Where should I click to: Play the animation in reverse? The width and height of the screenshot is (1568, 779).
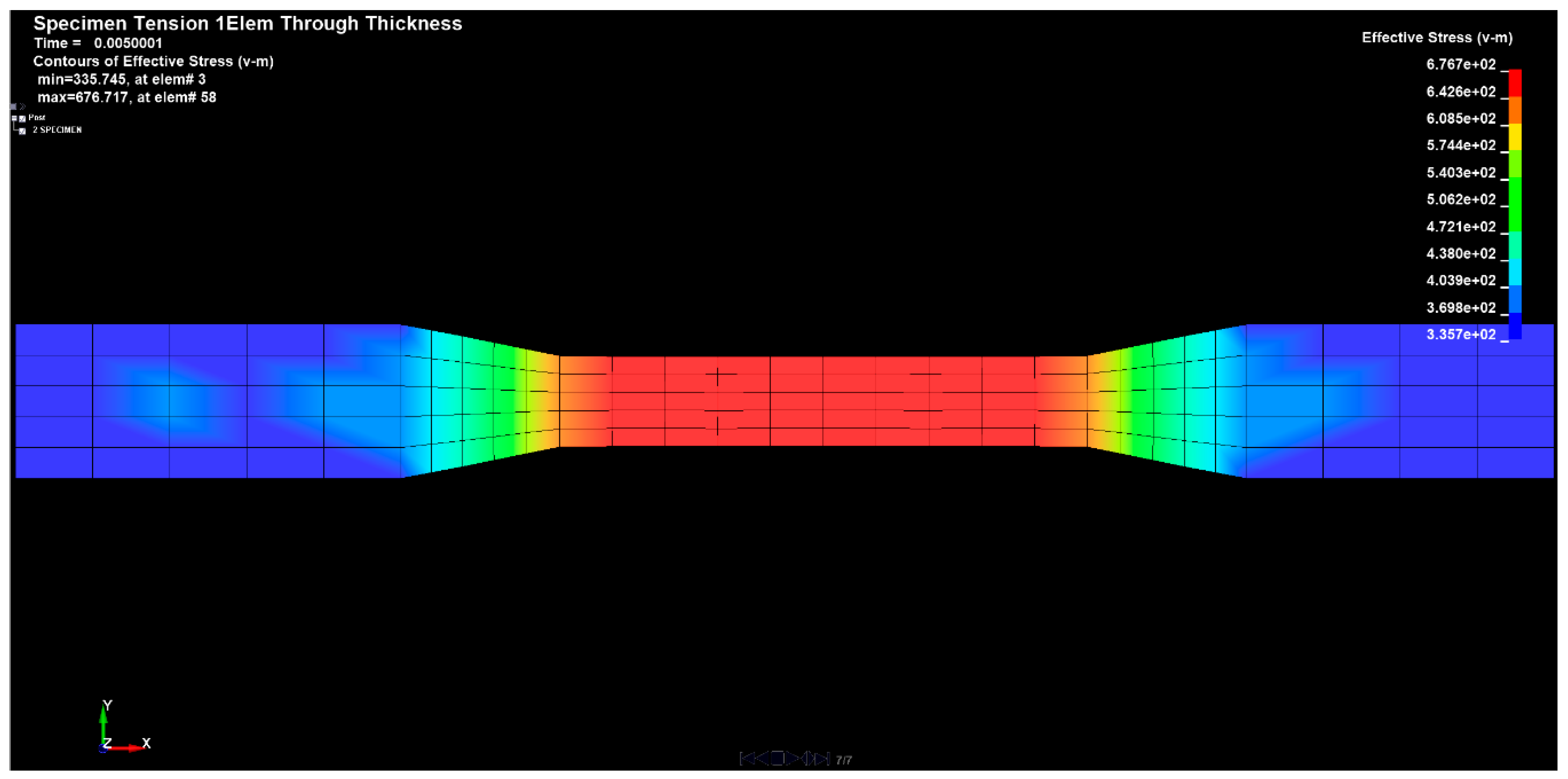coord(763,758)
